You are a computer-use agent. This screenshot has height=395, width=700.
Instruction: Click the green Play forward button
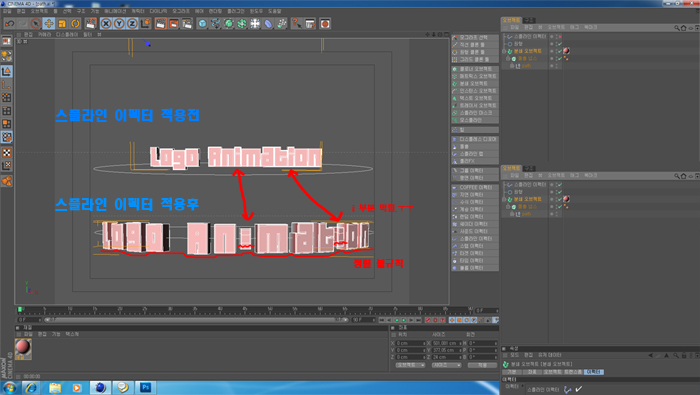pos(404,320)
